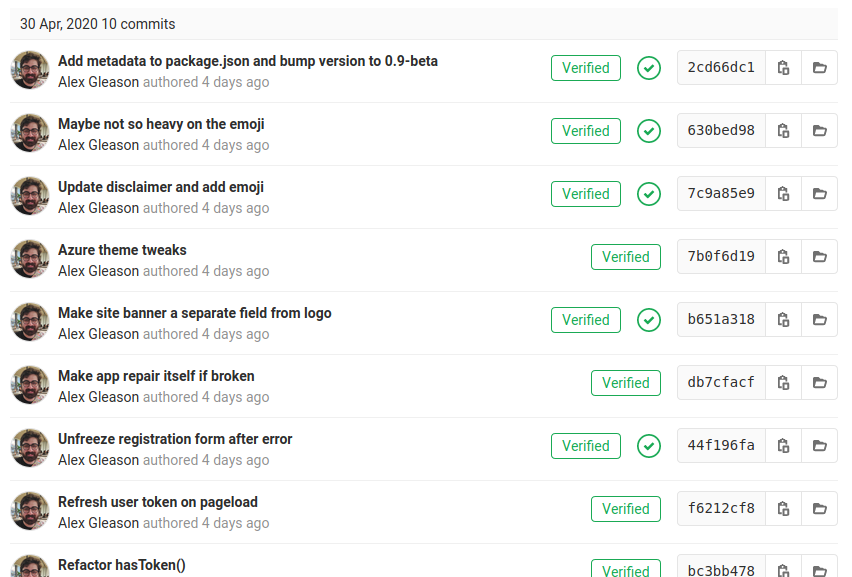This screenshot has height=577, width=852.
Task: Copy commit SHA for 44f196fa
Action: [x=783, y=446]
